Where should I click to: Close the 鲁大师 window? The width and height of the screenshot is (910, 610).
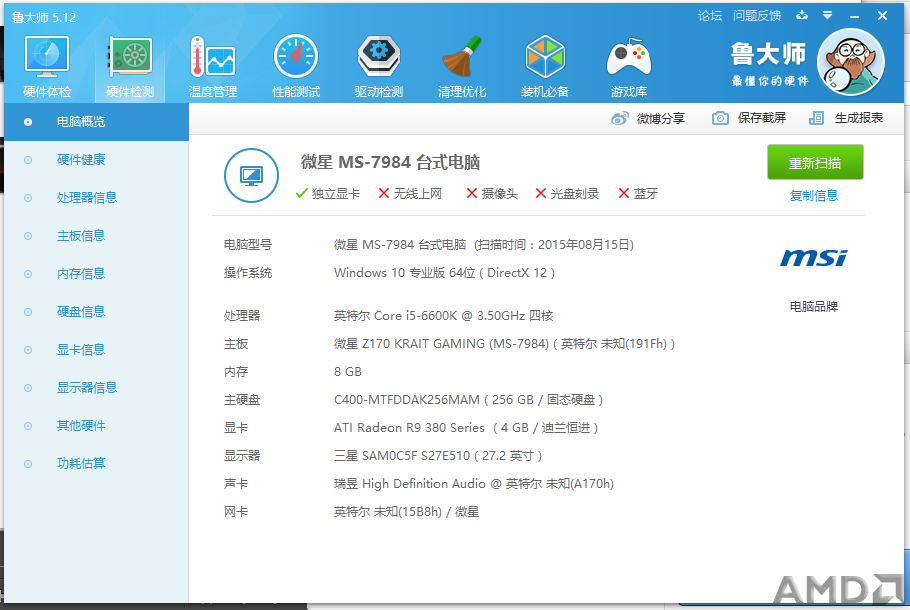882,16
